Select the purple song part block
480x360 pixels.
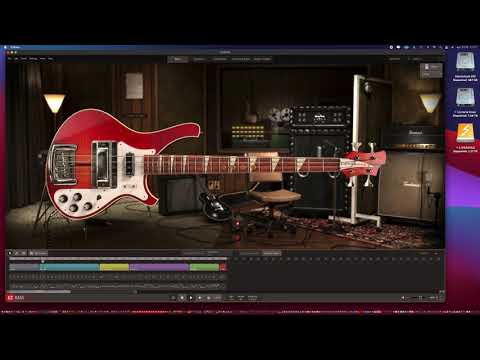tap(159, 267)
